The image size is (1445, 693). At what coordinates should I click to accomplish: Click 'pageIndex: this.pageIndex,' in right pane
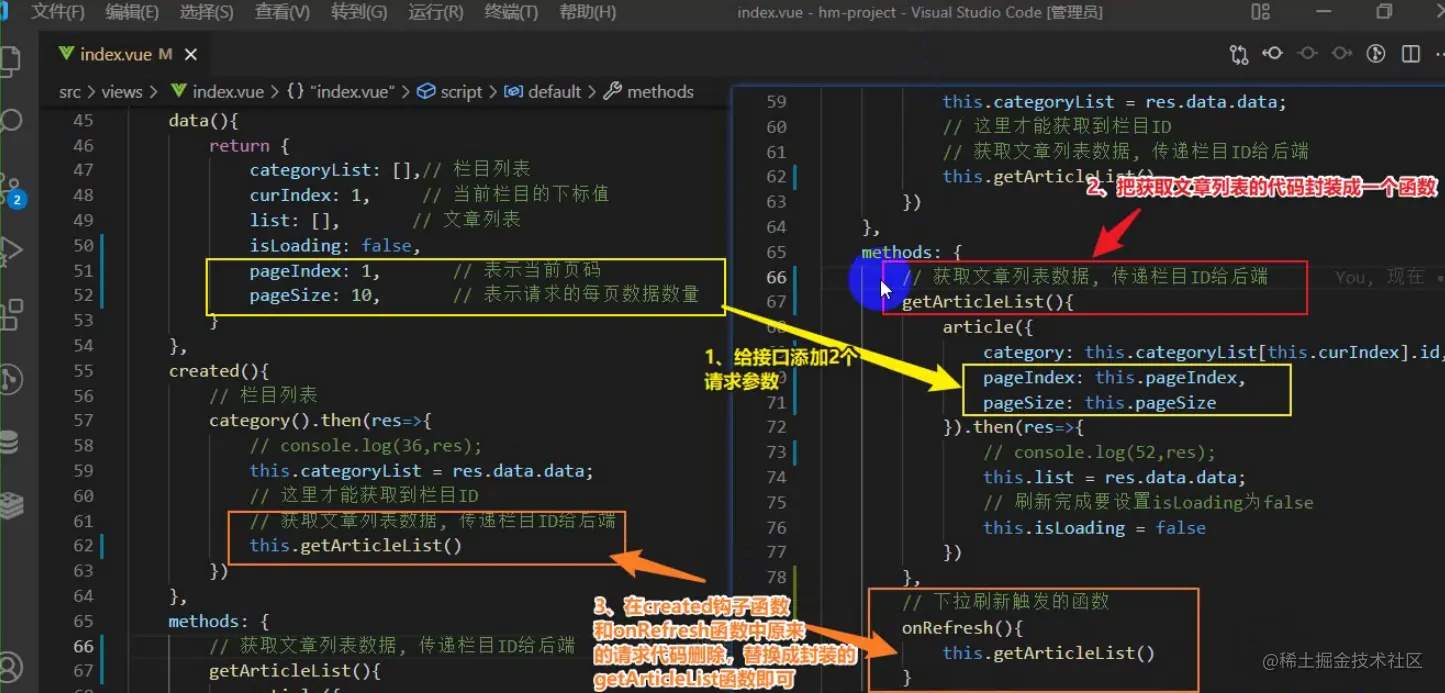coord(1115,377)
